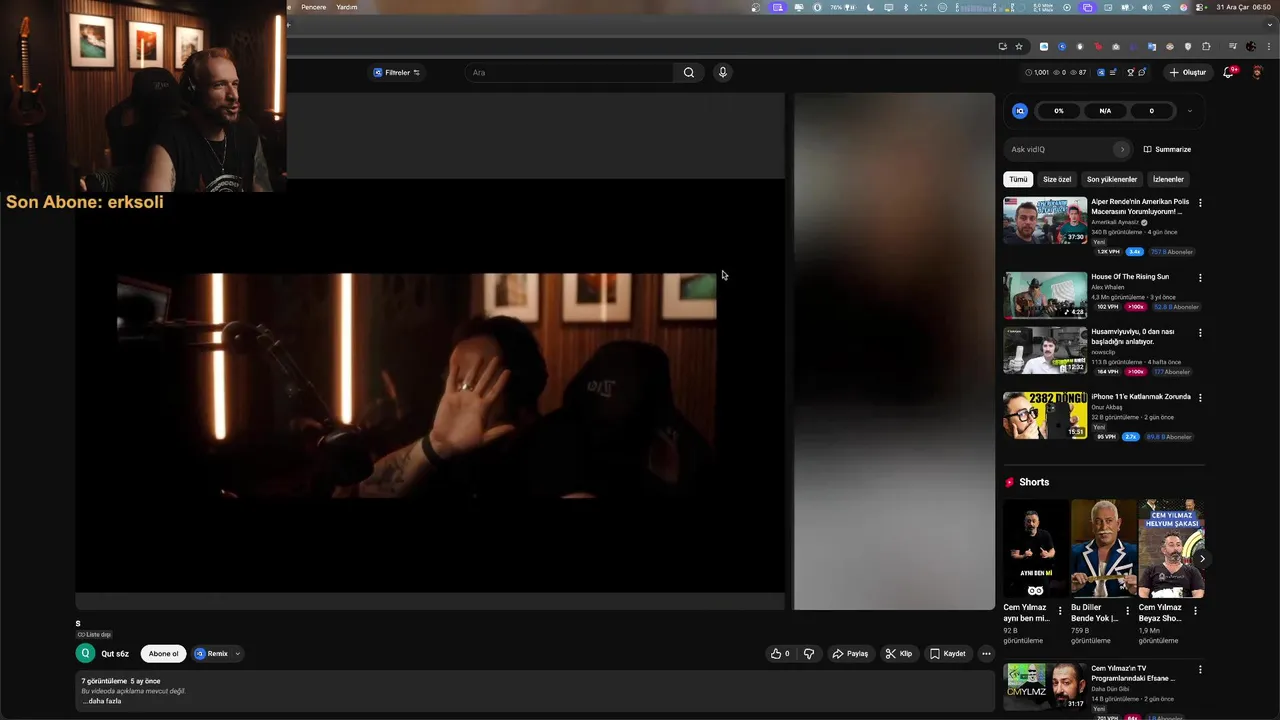This screenshot has width=1280, height=720.
Task: Open vidIQ chat bubble icon in header
Action: point(1142,72)
